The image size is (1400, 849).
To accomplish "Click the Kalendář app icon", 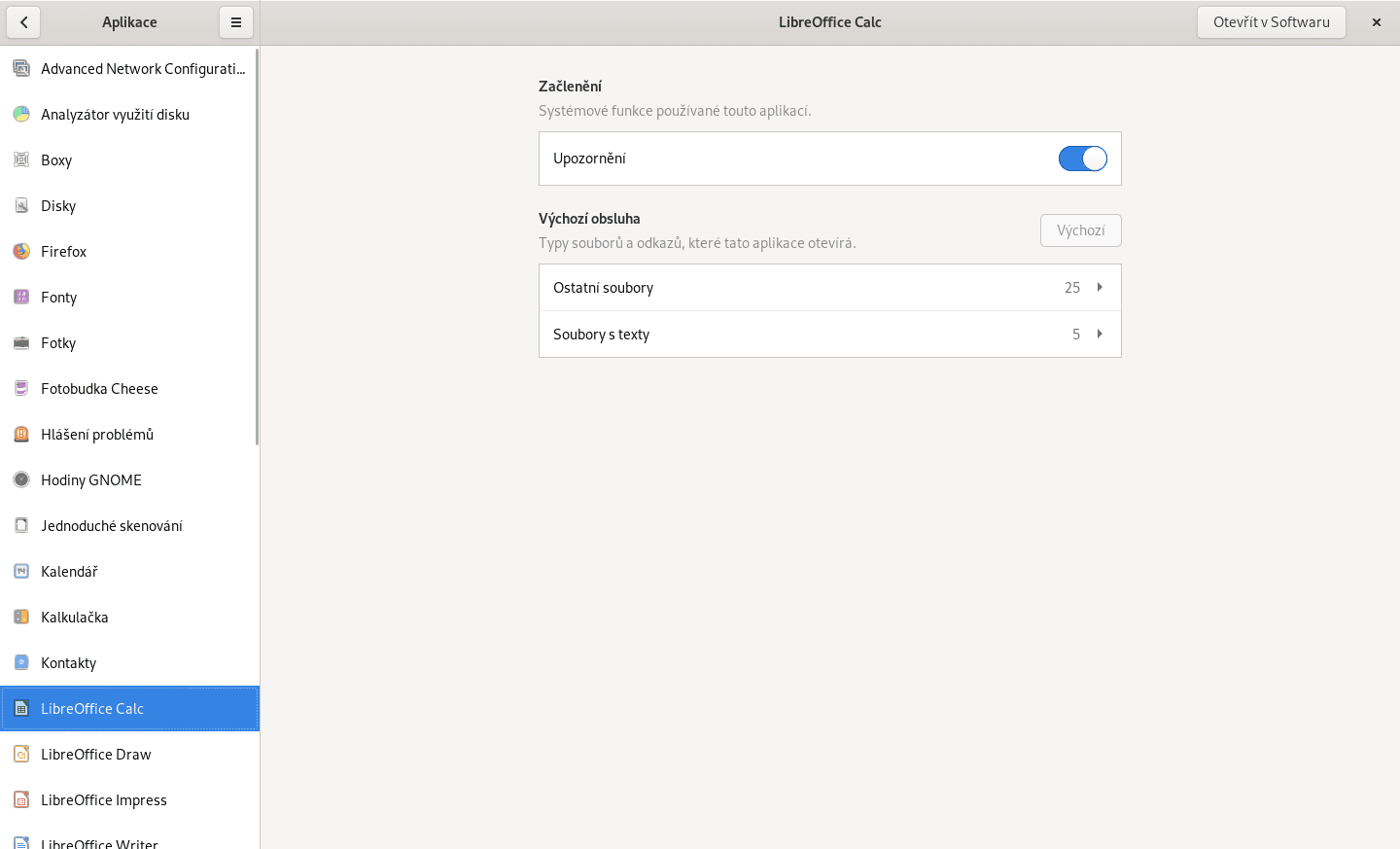I will [21, 571].
